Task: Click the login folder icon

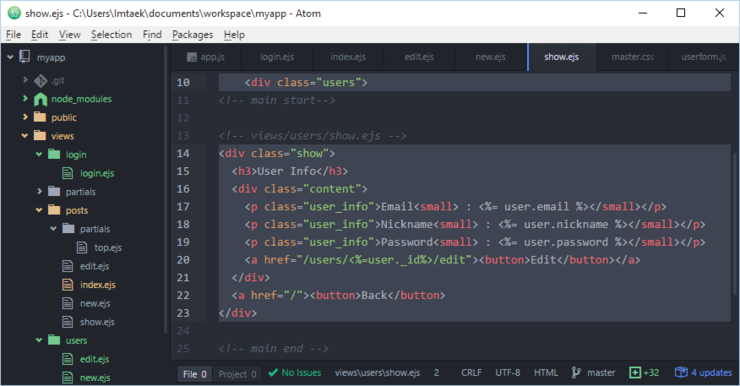Action: pyautogui.click(x=54, y=154)
